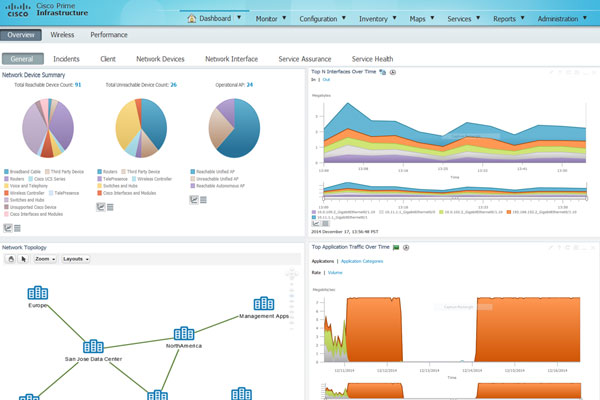Select the hand pan tool in Network Topology

(11, 258)
